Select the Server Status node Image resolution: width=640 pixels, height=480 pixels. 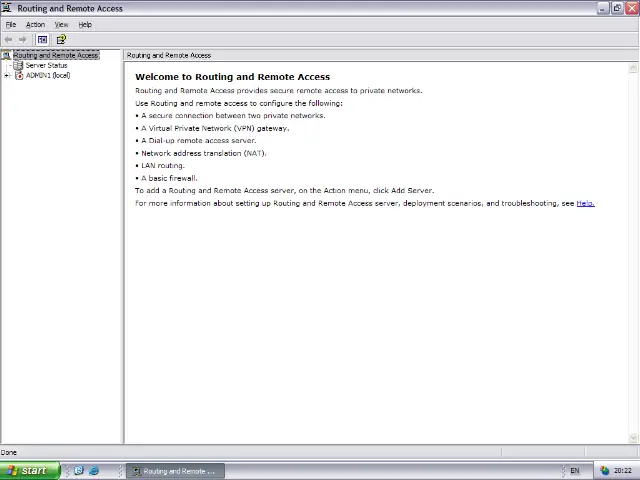[x=46, y=65]
